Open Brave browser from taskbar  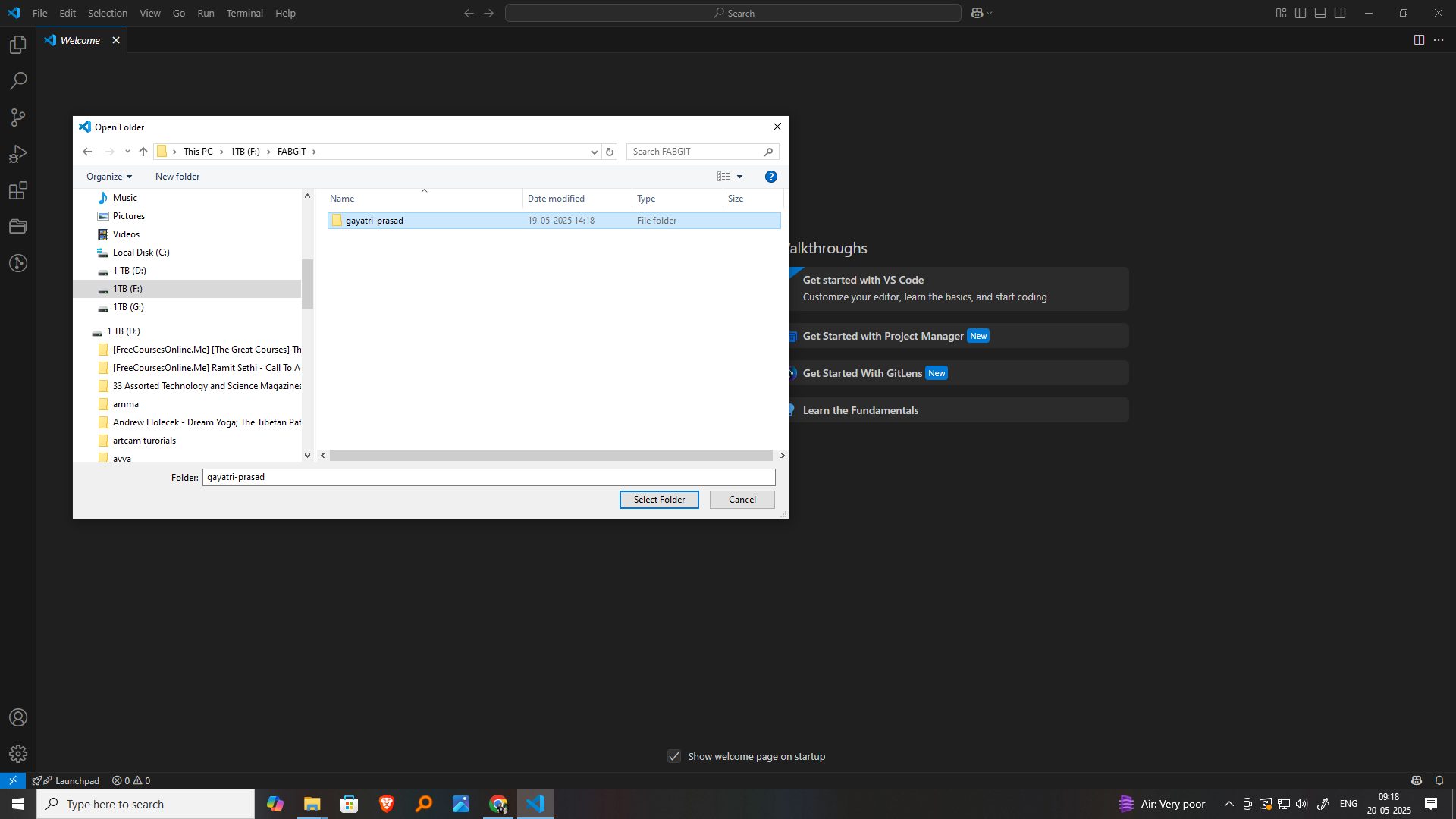(x=386, y=804)
